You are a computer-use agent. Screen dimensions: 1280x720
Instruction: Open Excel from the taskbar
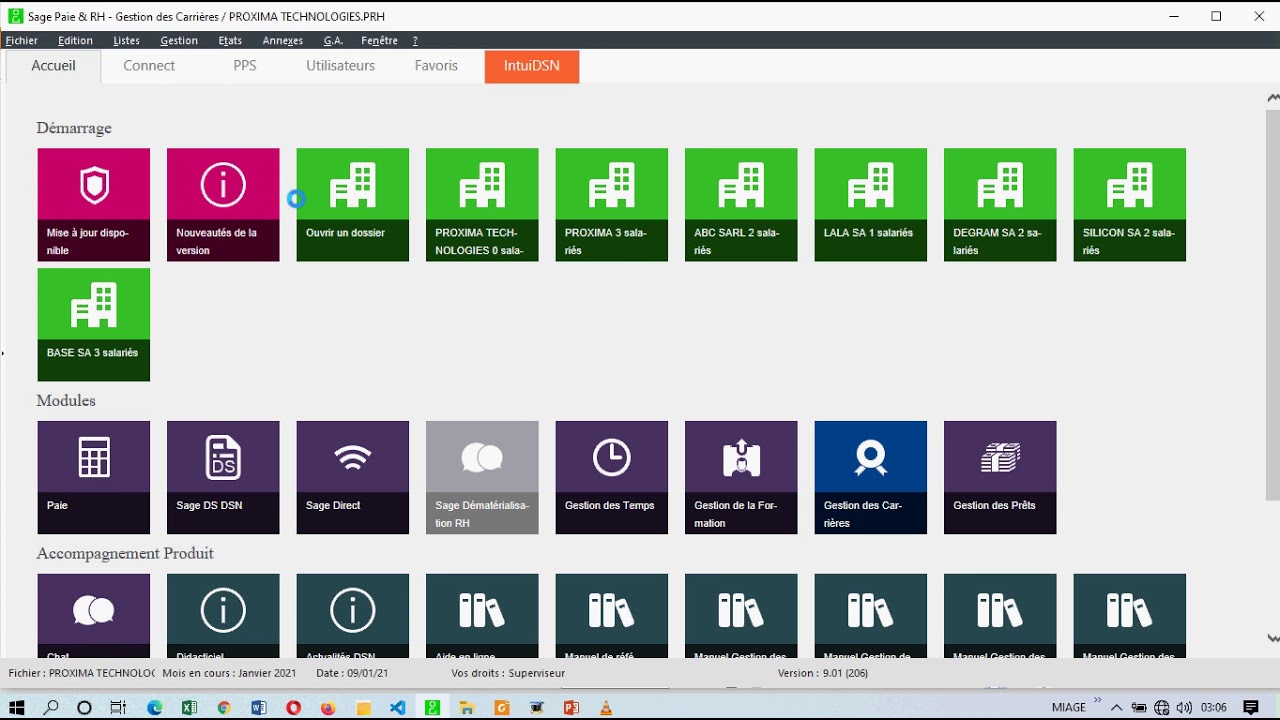coord(189,707)
